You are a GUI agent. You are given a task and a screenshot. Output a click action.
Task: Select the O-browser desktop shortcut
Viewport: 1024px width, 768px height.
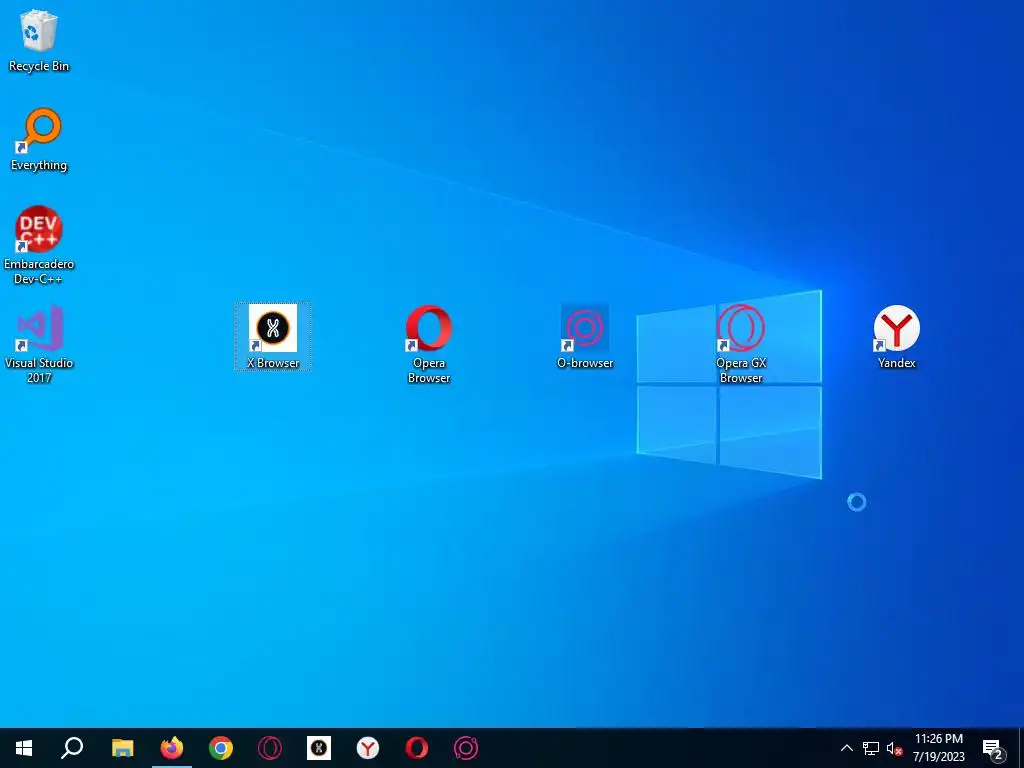tap(584, 336)
